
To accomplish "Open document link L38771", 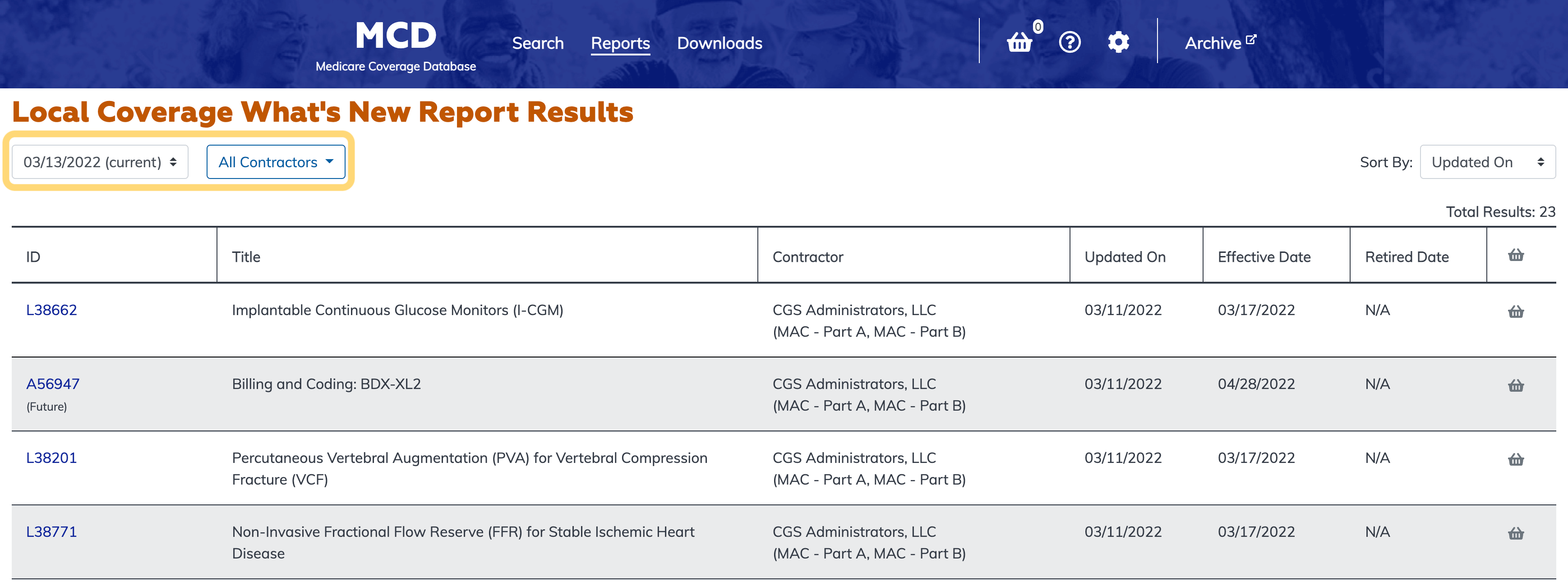I will coord(52,532).
